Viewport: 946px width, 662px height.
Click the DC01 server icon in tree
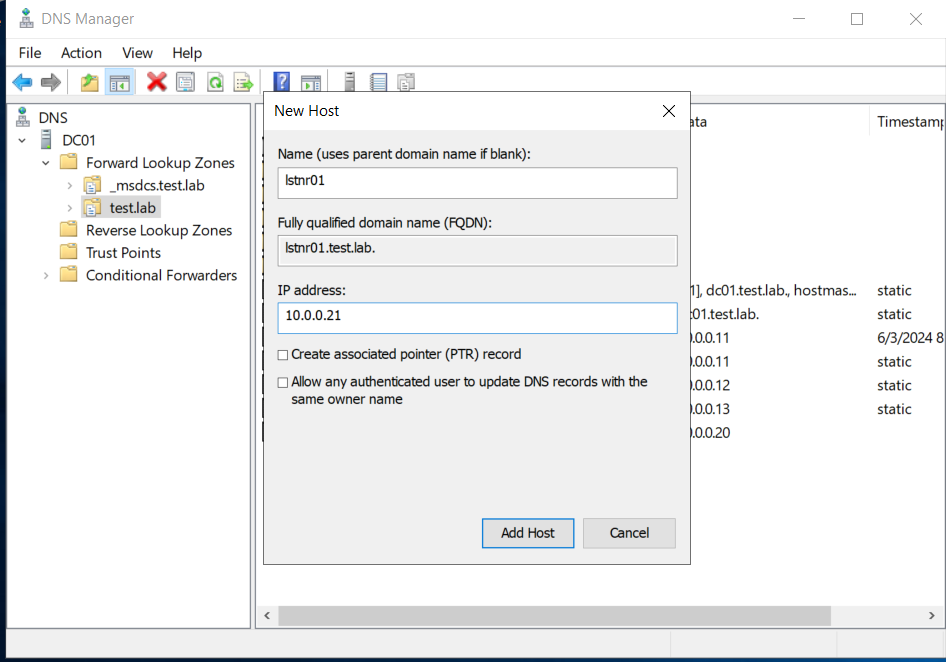pos(46,140)
